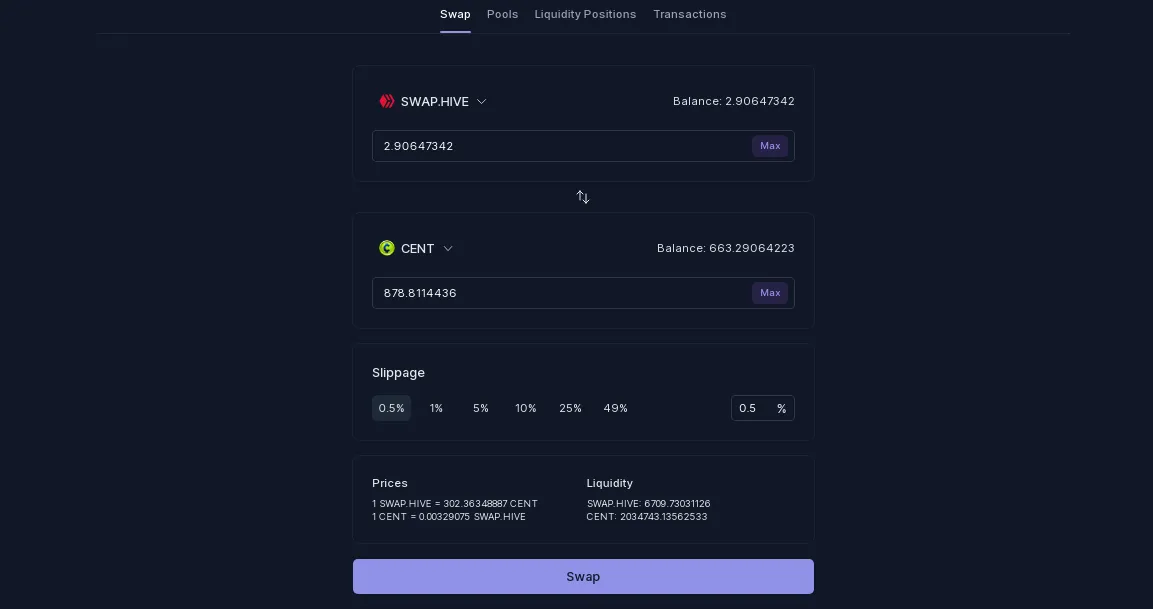
Task: Click the red SWAP.HIVE token logo
Action: [387, 102]
